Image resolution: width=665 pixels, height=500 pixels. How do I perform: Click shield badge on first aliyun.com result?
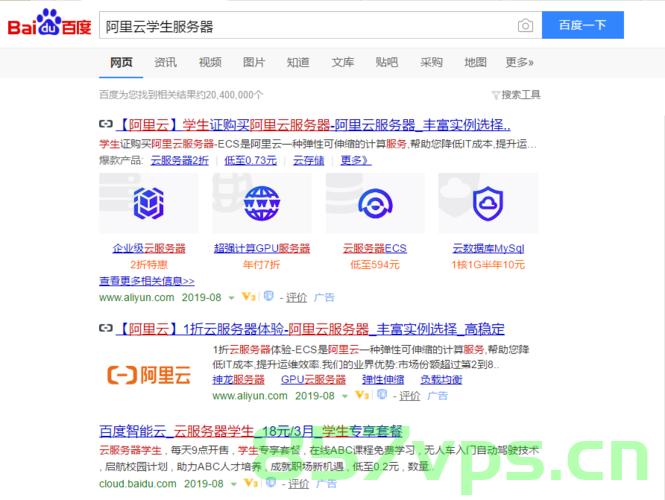point(269,296)
